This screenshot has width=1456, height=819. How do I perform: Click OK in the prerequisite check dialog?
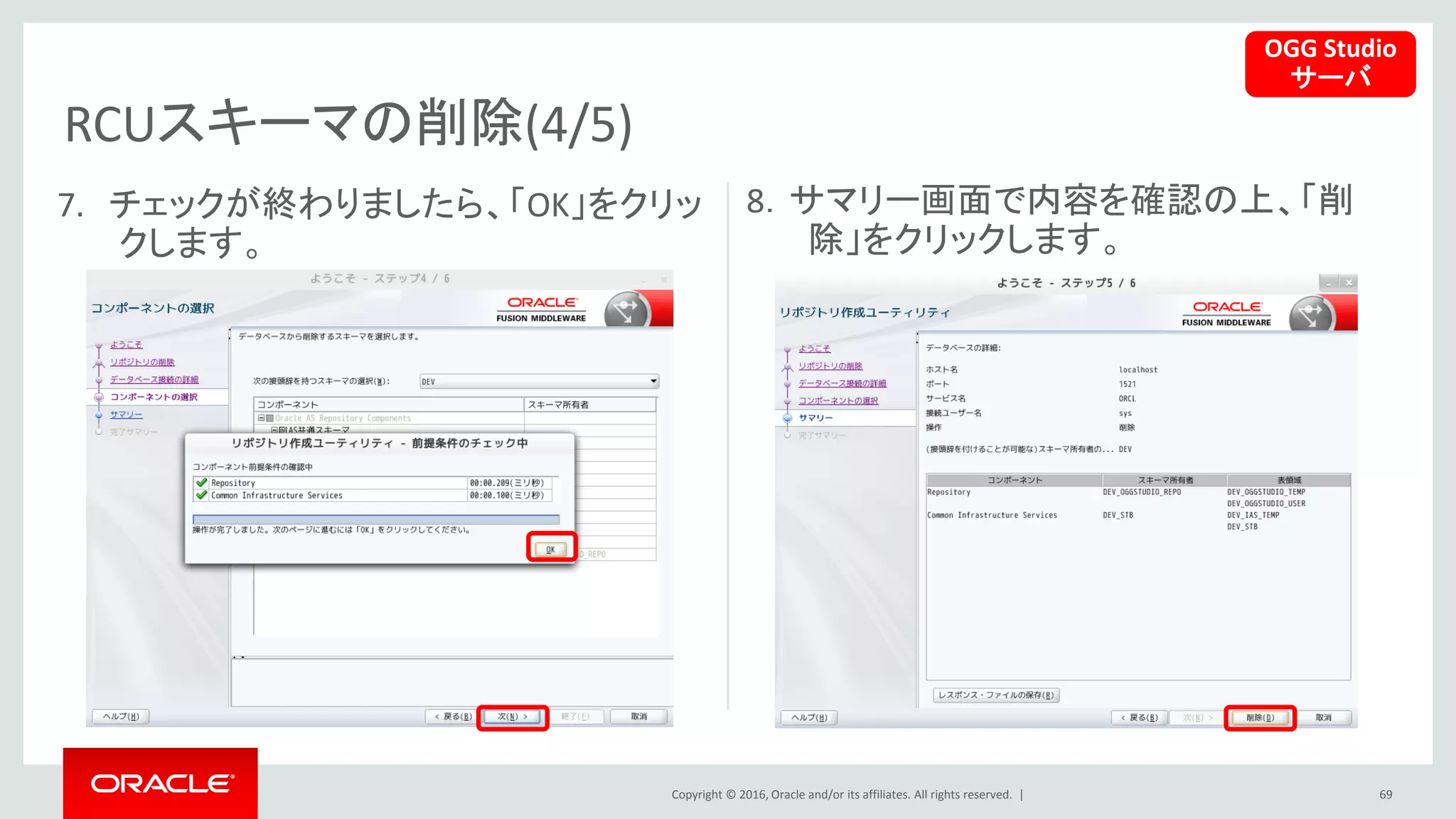(551, 549)
